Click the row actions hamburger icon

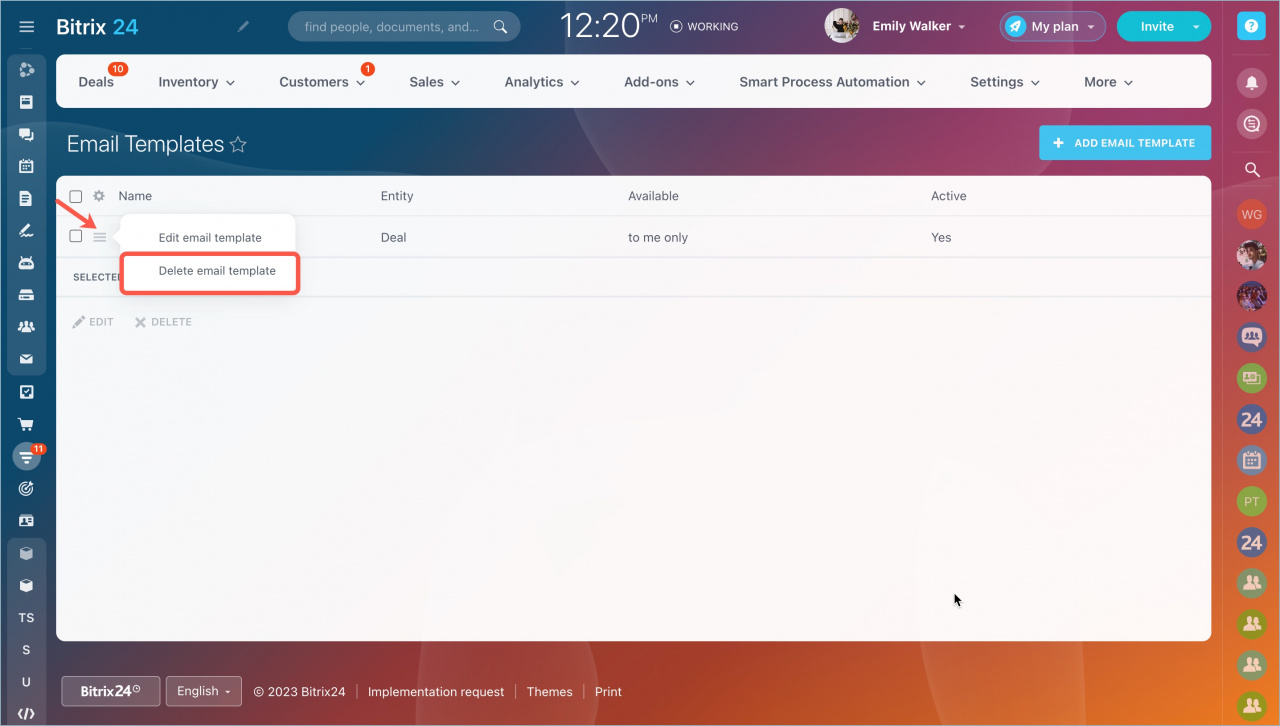point(100,237)
